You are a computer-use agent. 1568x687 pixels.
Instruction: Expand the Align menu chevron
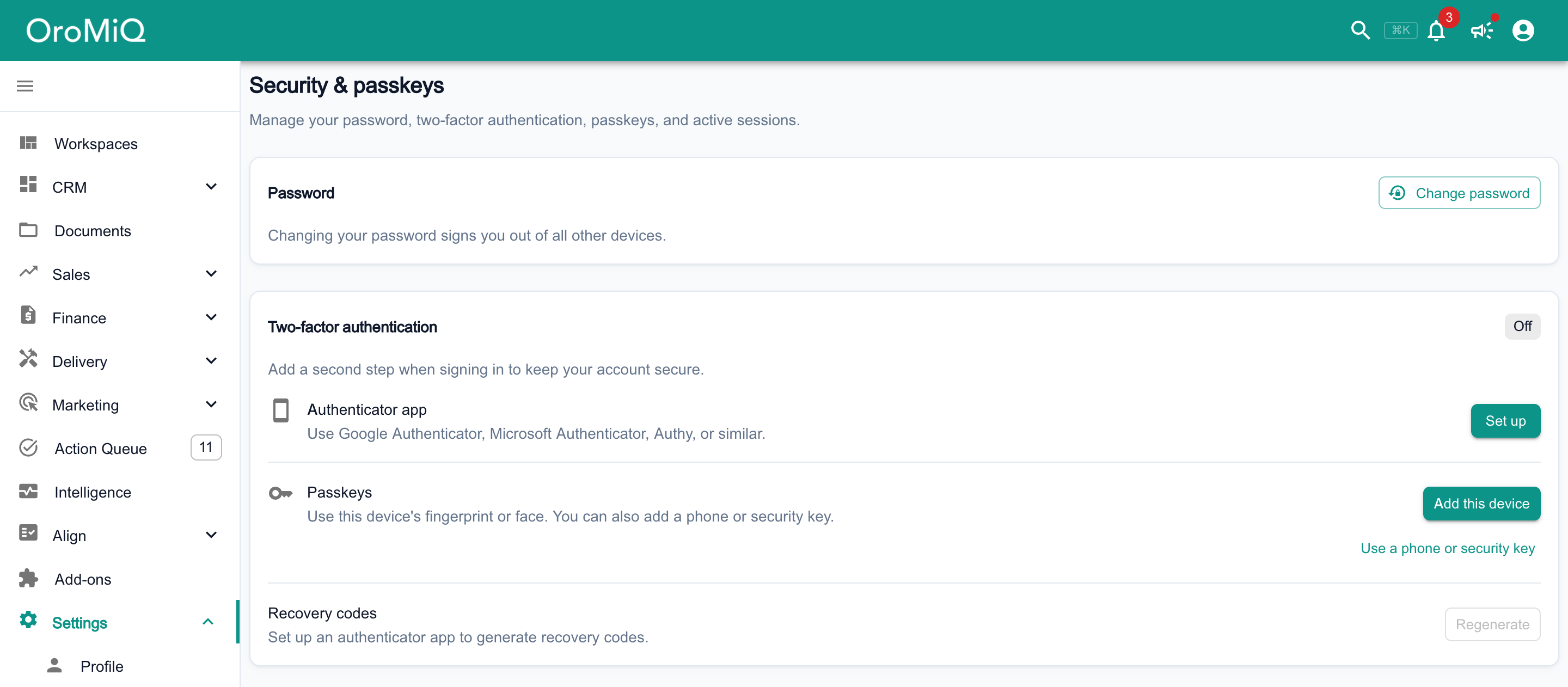click(211, 535)
